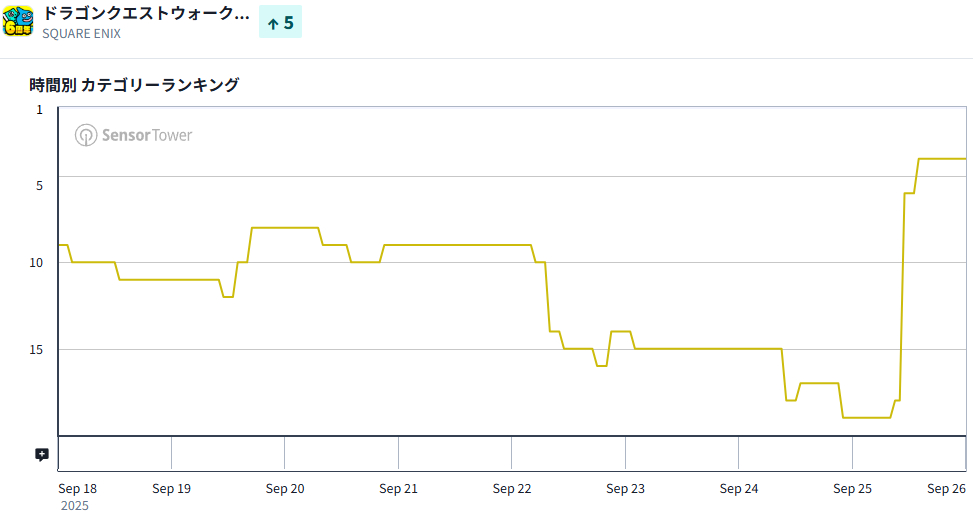
Task: Click the Sensor Tower watermark logo
Action: point(134,135)
